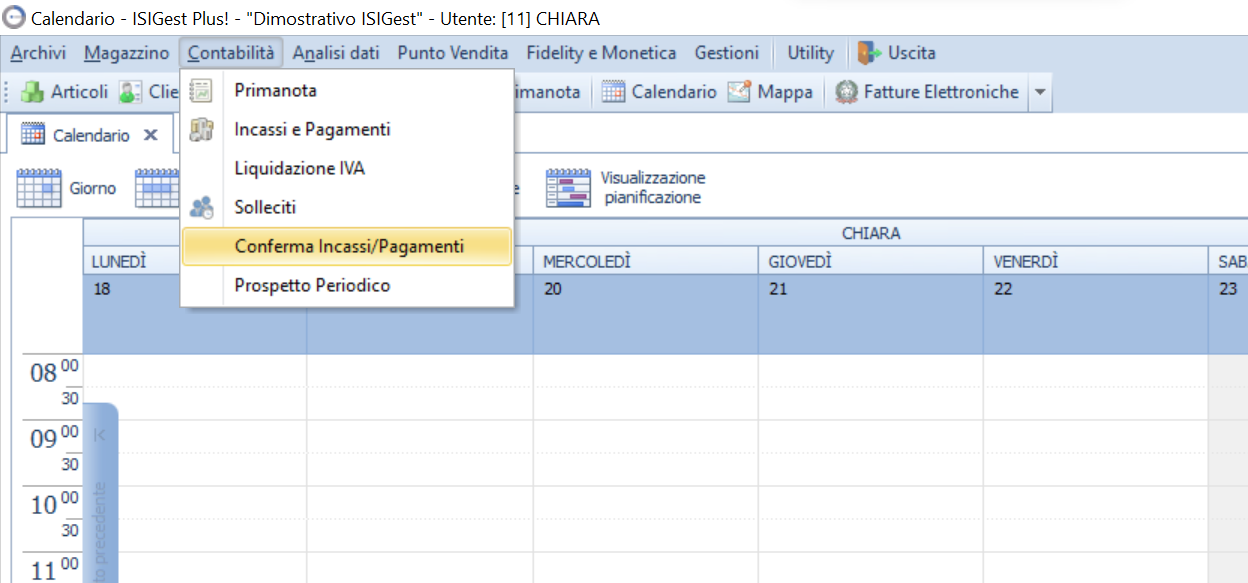The width and height of the screenshot is (1248, 583).
Task: Expand the toolbar overflow dropdown arrow
Action: click(1039, 92)
